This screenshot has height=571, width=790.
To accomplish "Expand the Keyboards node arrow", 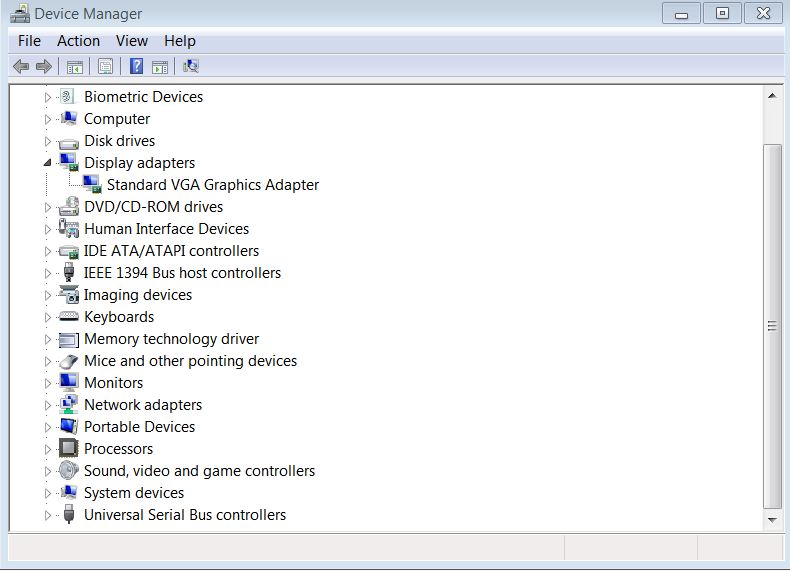I will pos(47,317).
